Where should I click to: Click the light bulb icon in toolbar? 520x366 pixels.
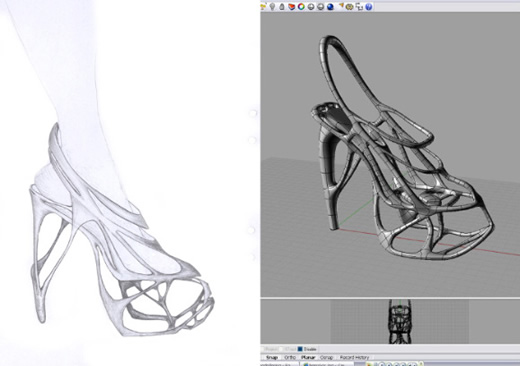pyautogui.click(x=272, y=6)
